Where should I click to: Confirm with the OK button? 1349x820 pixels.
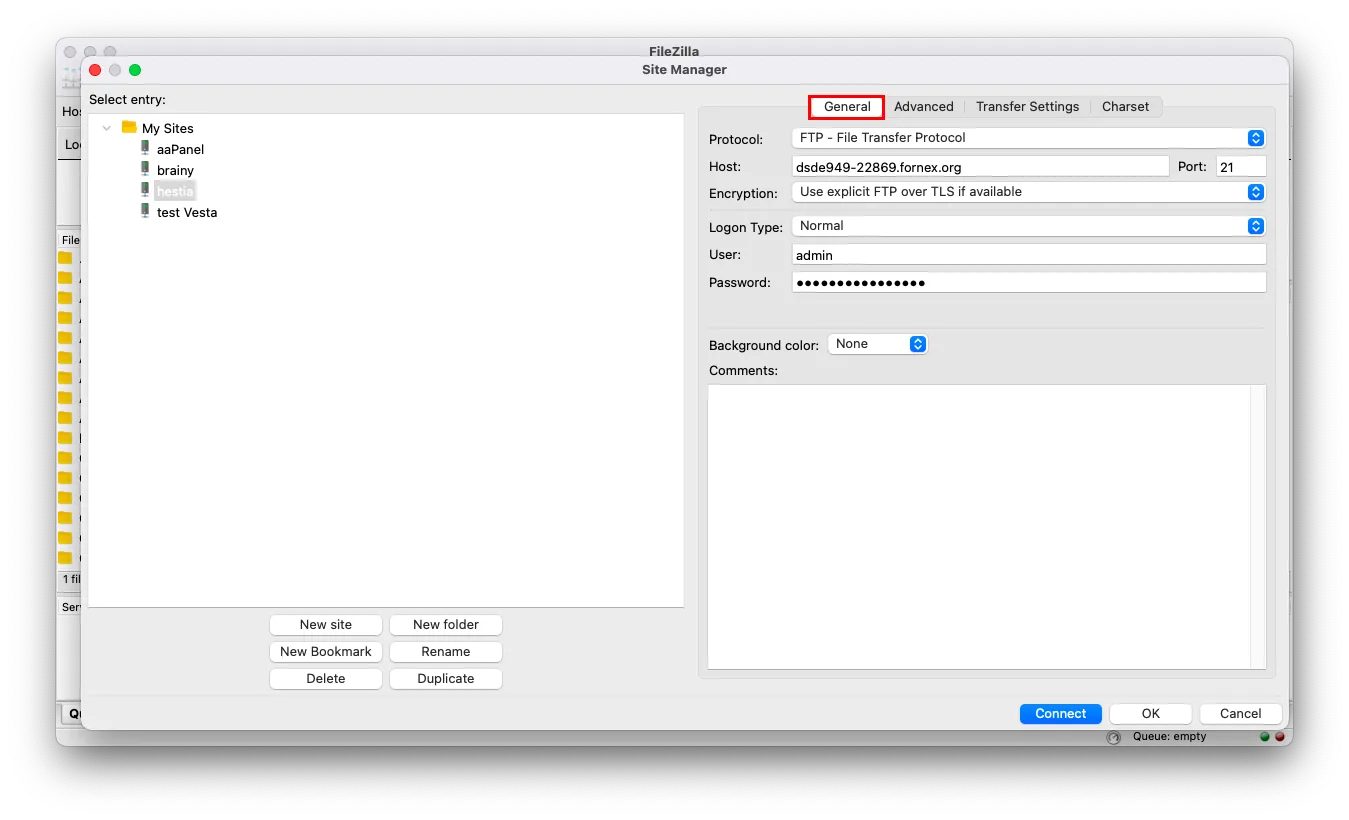[1151, 713]
